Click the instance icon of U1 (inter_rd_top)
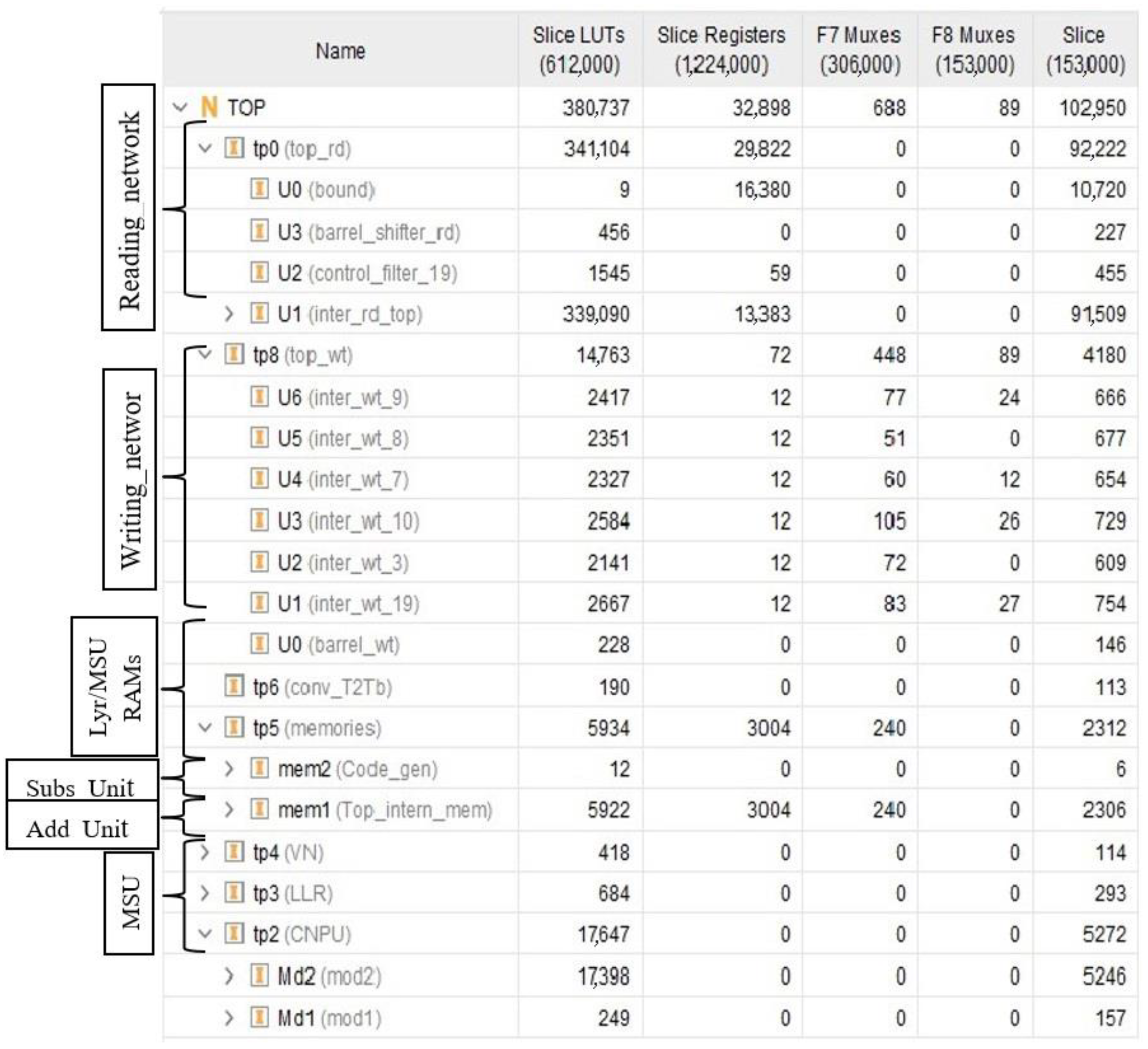The height and width of the screenshot is (1049, 1148). [259, 313]
